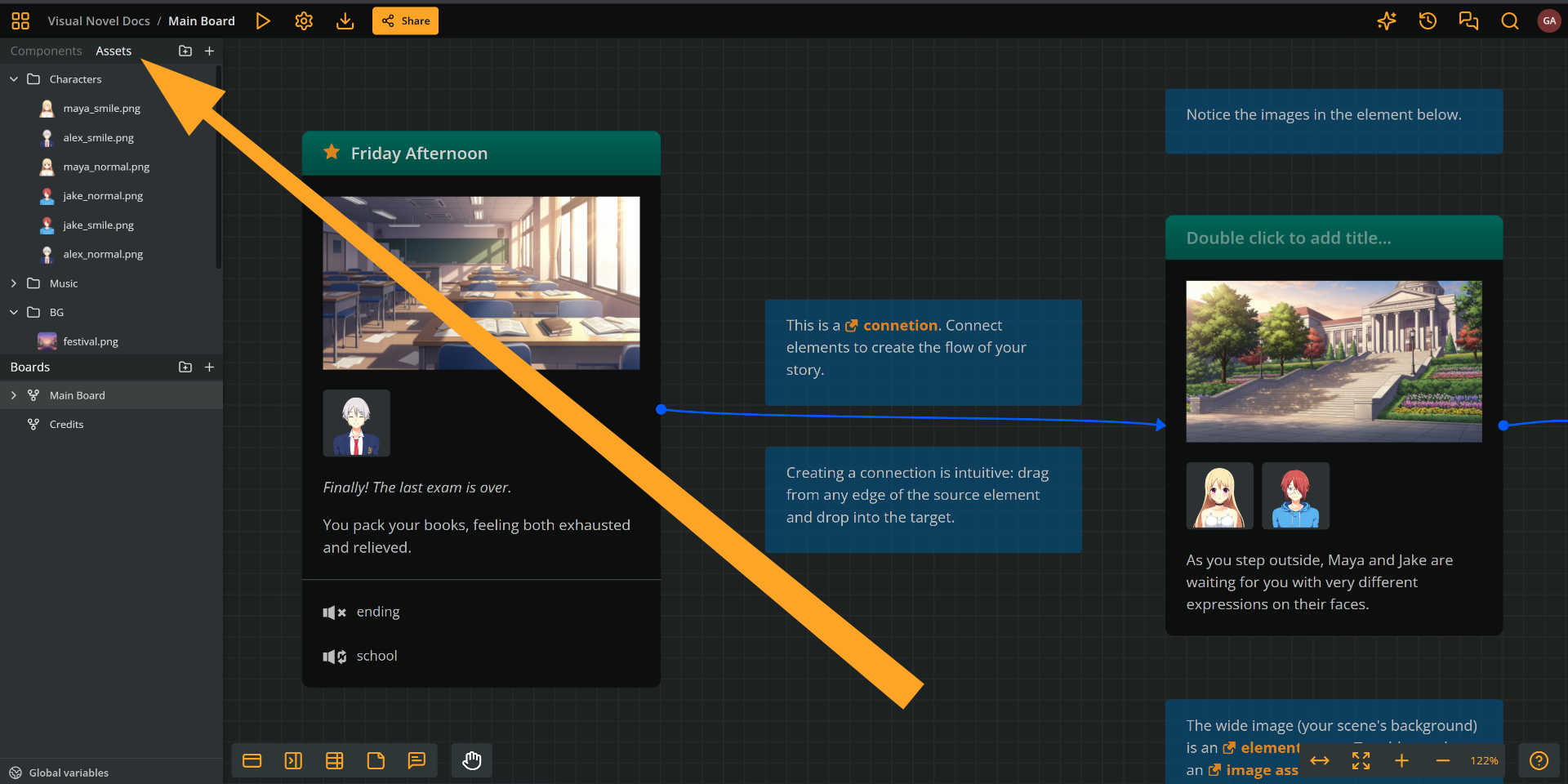
Task: Click fit-to-screen icon in zoom controls
Action: point(1361,760)
